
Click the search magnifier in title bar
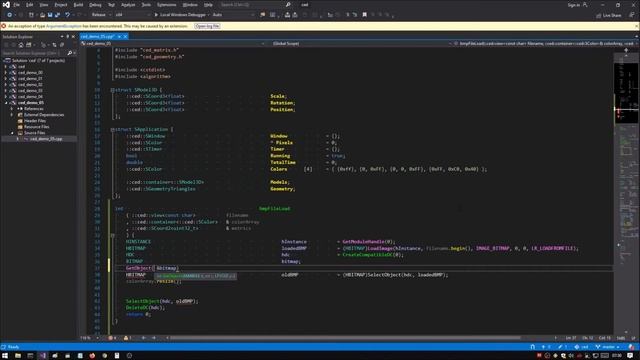pyautogui.click(x=288, y=4)
